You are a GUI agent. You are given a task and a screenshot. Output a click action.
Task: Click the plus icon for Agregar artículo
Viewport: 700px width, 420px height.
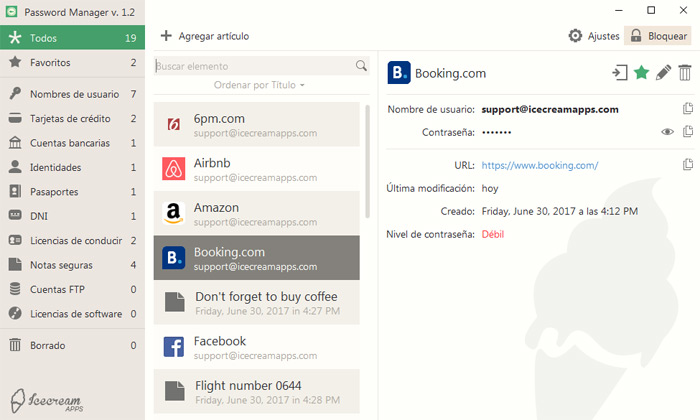pyautogui.click(x=166, y=35)
